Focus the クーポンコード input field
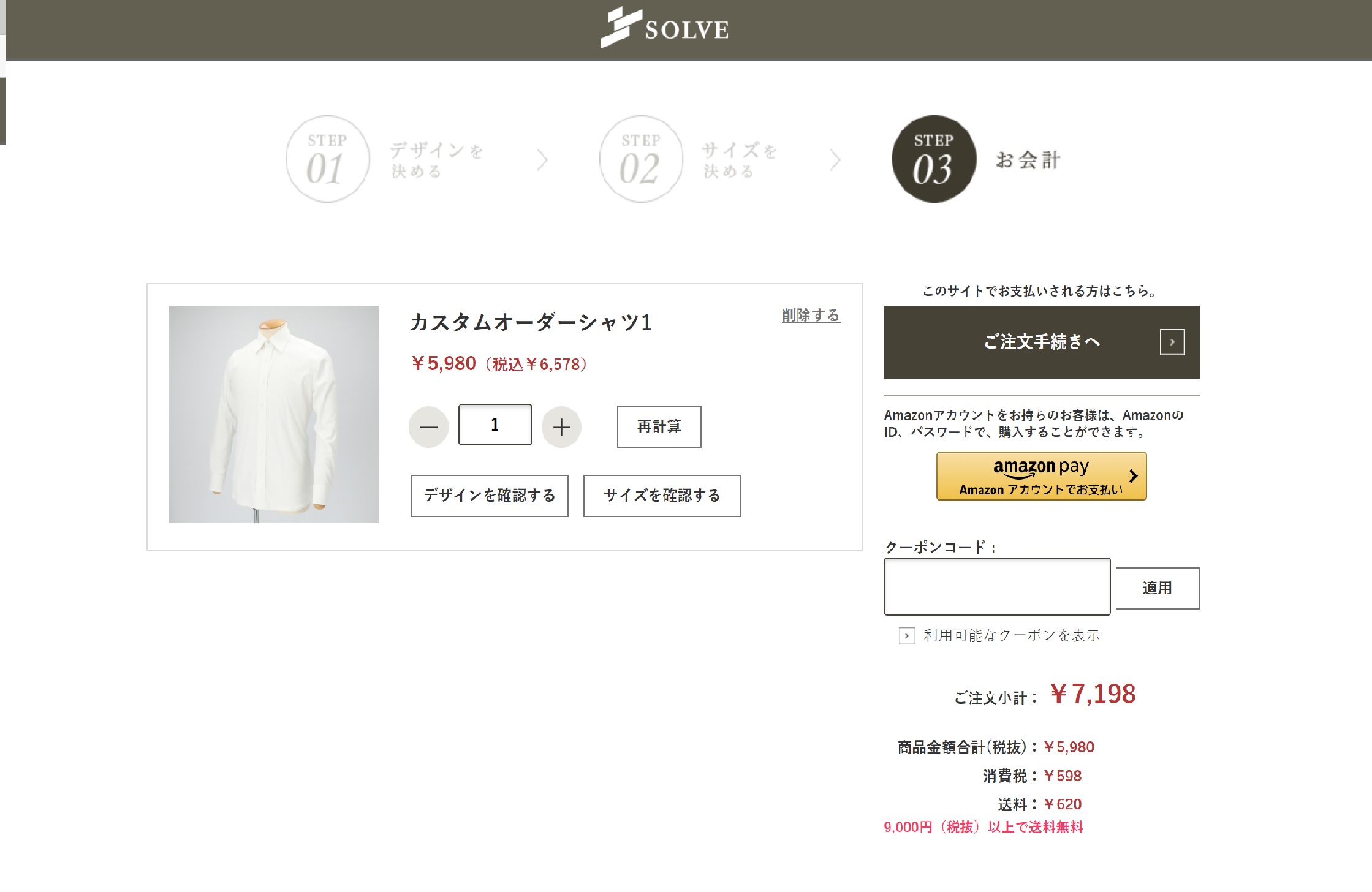Screen dimensions: 1372x892 [x=996, y=586]
